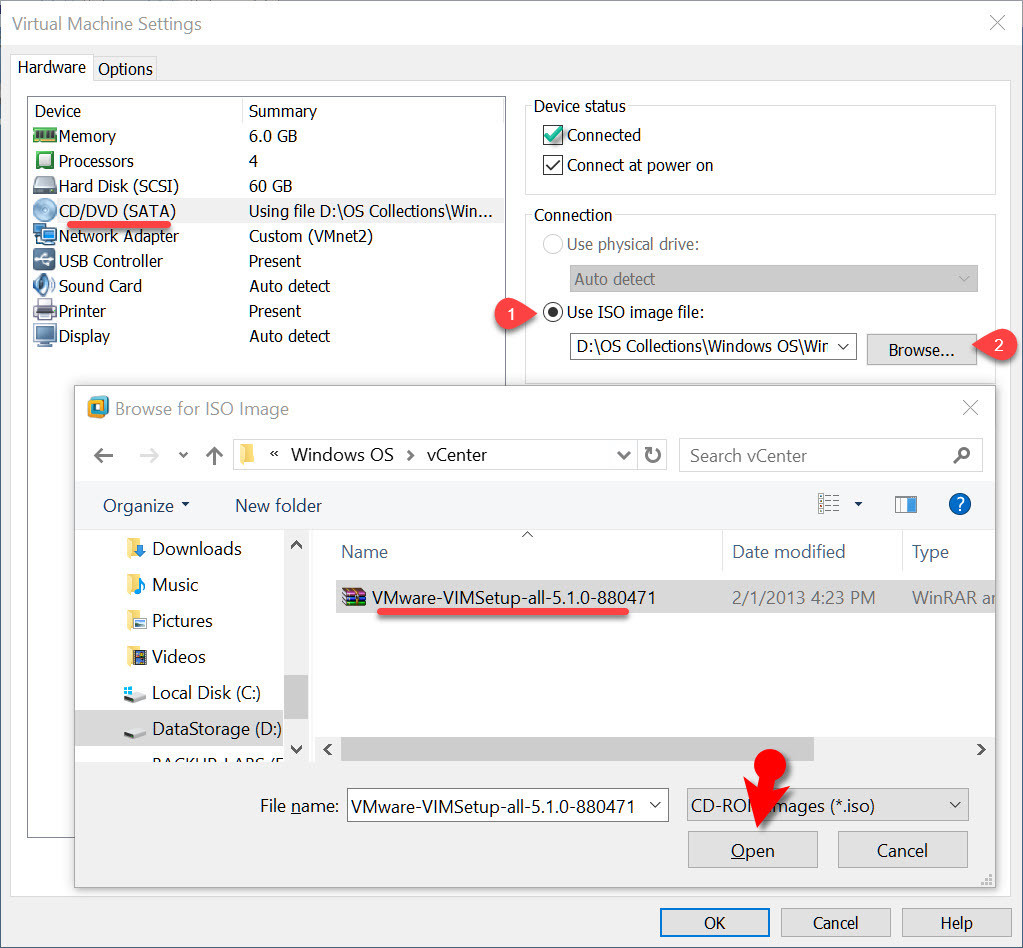The width and height of the screenshot is (1023, 948).
Task: Click the DataStorage (D:) drive icon
Action: (134, 732)
